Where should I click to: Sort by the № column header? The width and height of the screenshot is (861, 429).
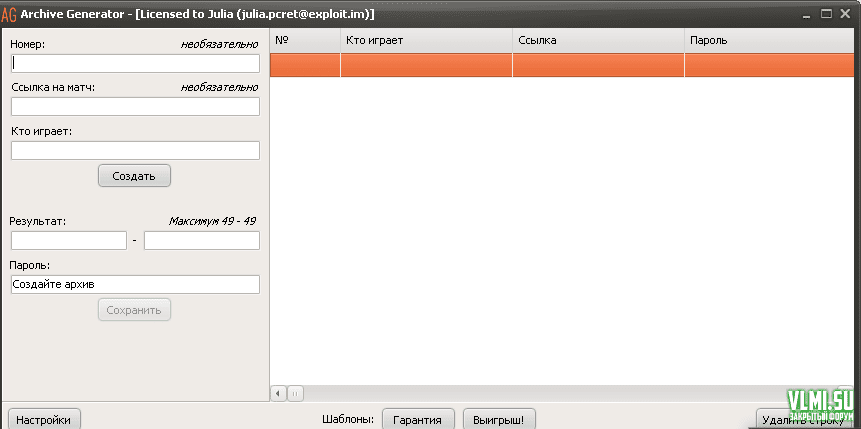(x=304, y=40)
